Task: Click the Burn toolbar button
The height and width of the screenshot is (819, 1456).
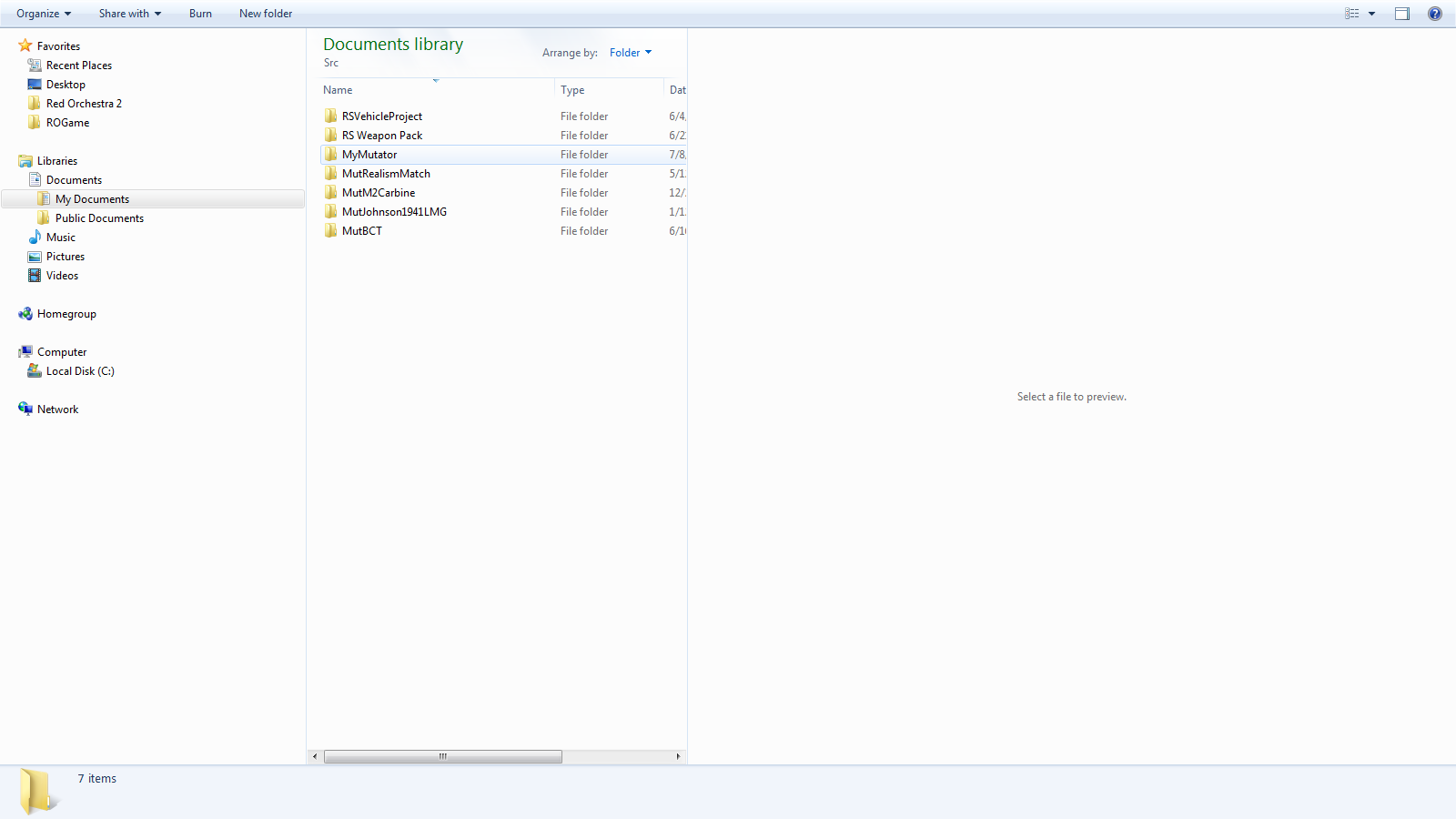Action: click(x=200, y=14)
